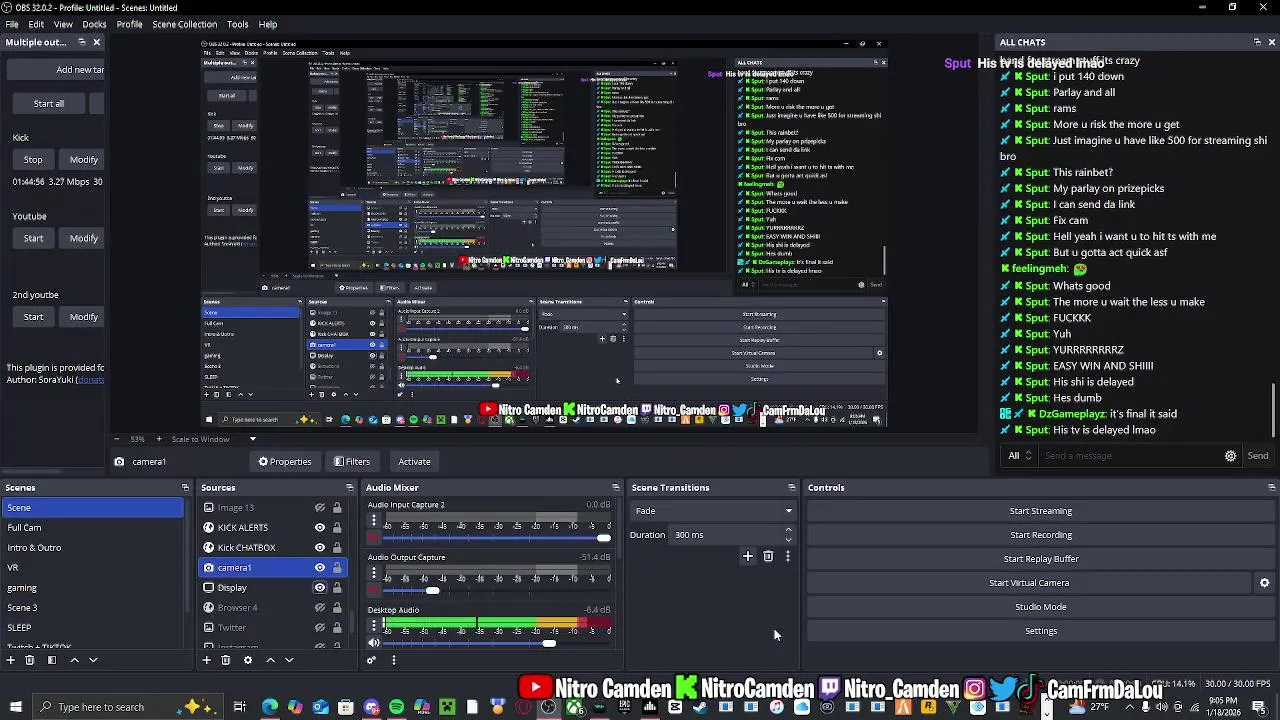Open the Tools menu
This screenshot has width=1280, height=720.
point(237,24)
